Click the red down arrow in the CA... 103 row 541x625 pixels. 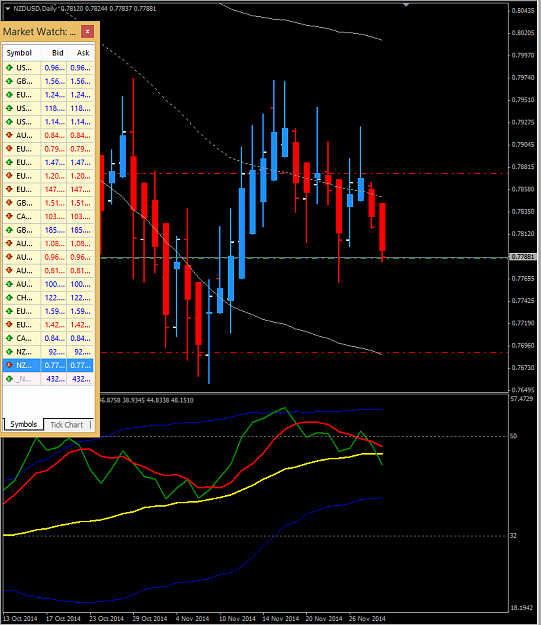pos(9,217)
